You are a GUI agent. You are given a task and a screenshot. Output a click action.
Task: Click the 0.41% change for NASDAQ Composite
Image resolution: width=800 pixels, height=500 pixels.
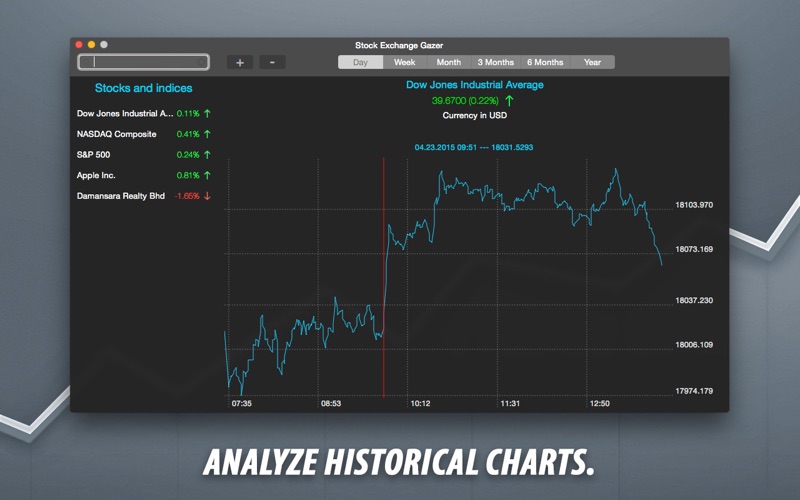[x=188, y=134]
